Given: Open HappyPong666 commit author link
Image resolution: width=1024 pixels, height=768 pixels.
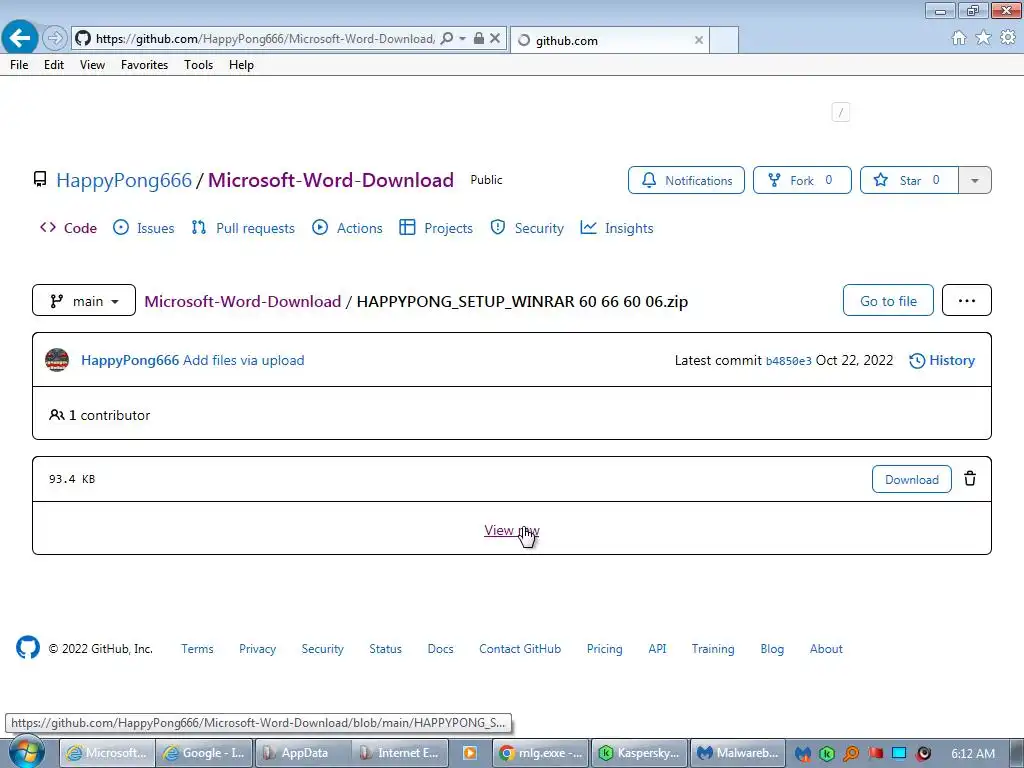Looking at the screenshot, I should coord(130,360).
